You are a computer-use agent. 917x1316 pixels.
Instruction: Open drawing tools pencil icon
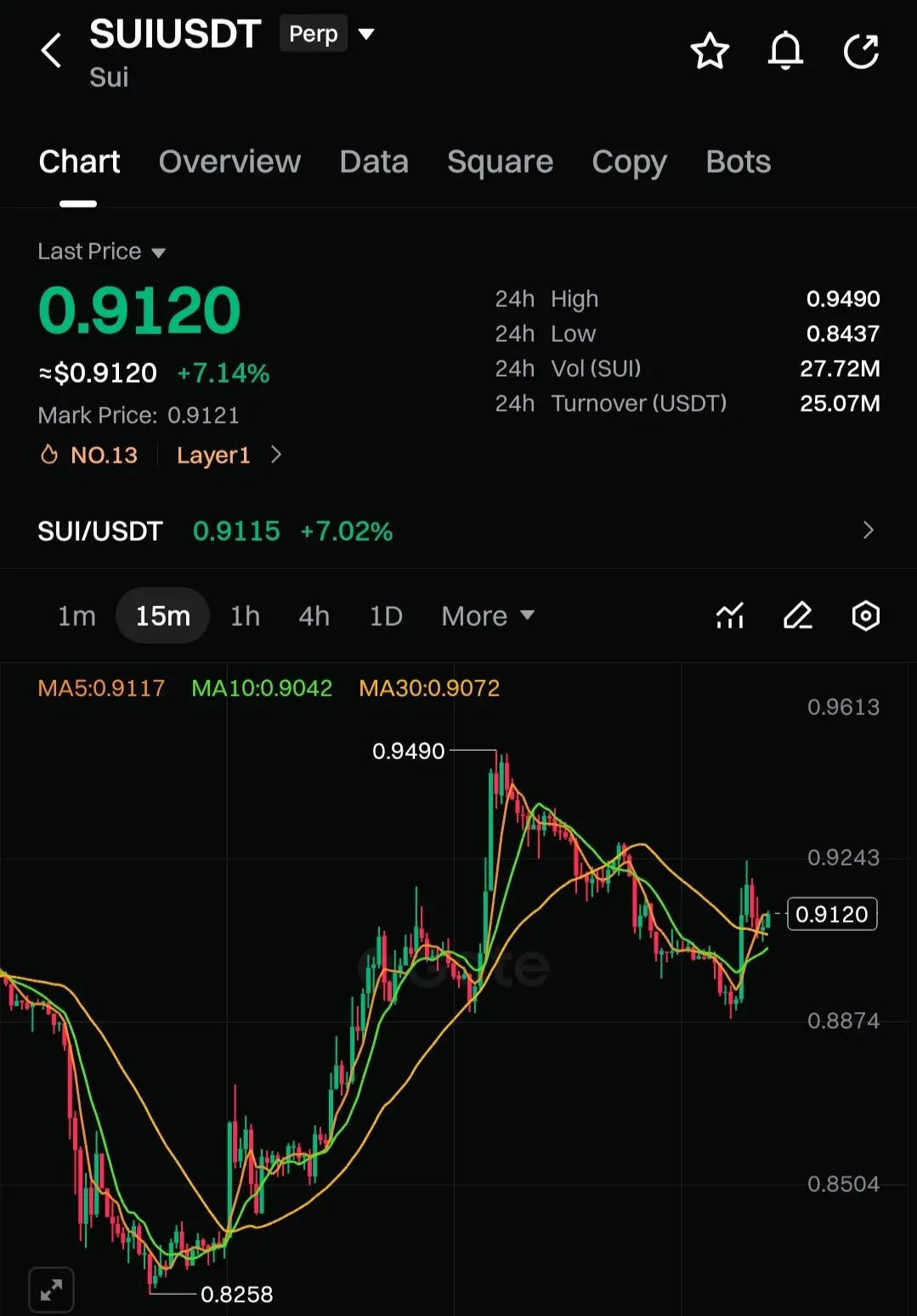click(797, 615)
